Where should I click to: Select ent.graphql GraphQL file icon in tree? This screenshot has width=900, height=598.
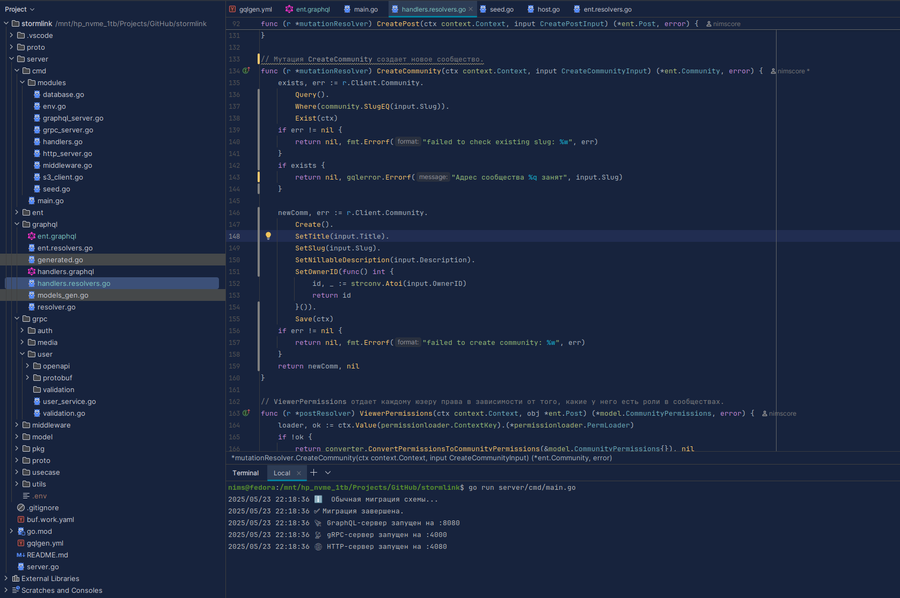(x=32, y=236)
